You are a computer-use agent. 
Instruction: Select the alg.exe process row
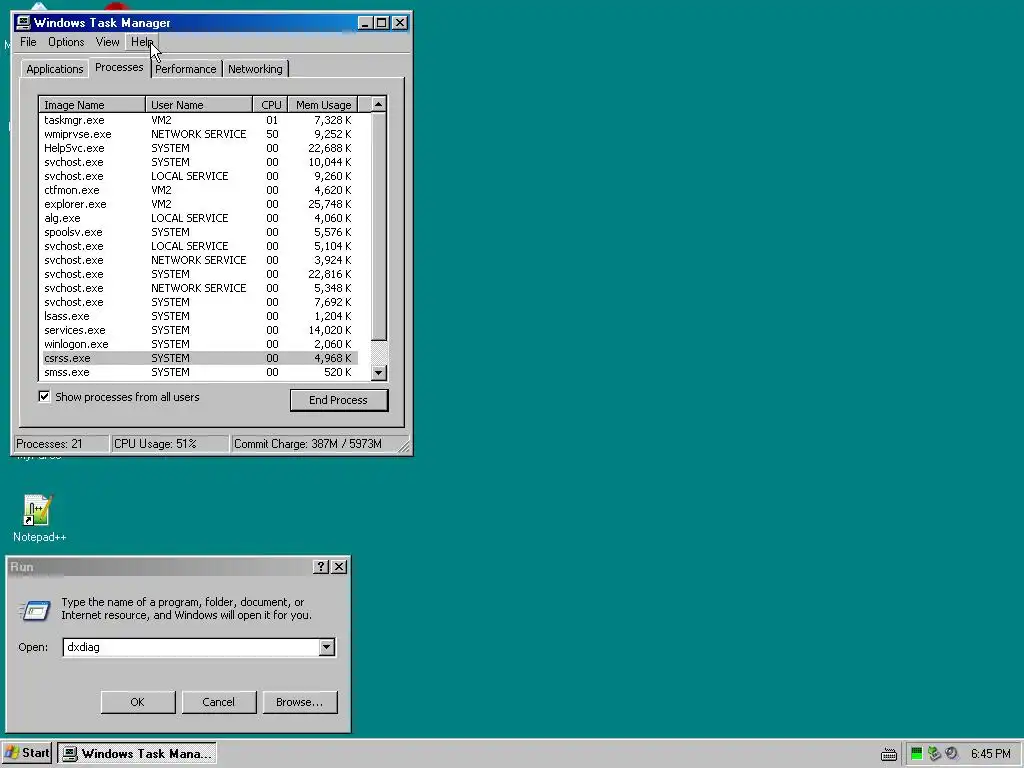199,218
